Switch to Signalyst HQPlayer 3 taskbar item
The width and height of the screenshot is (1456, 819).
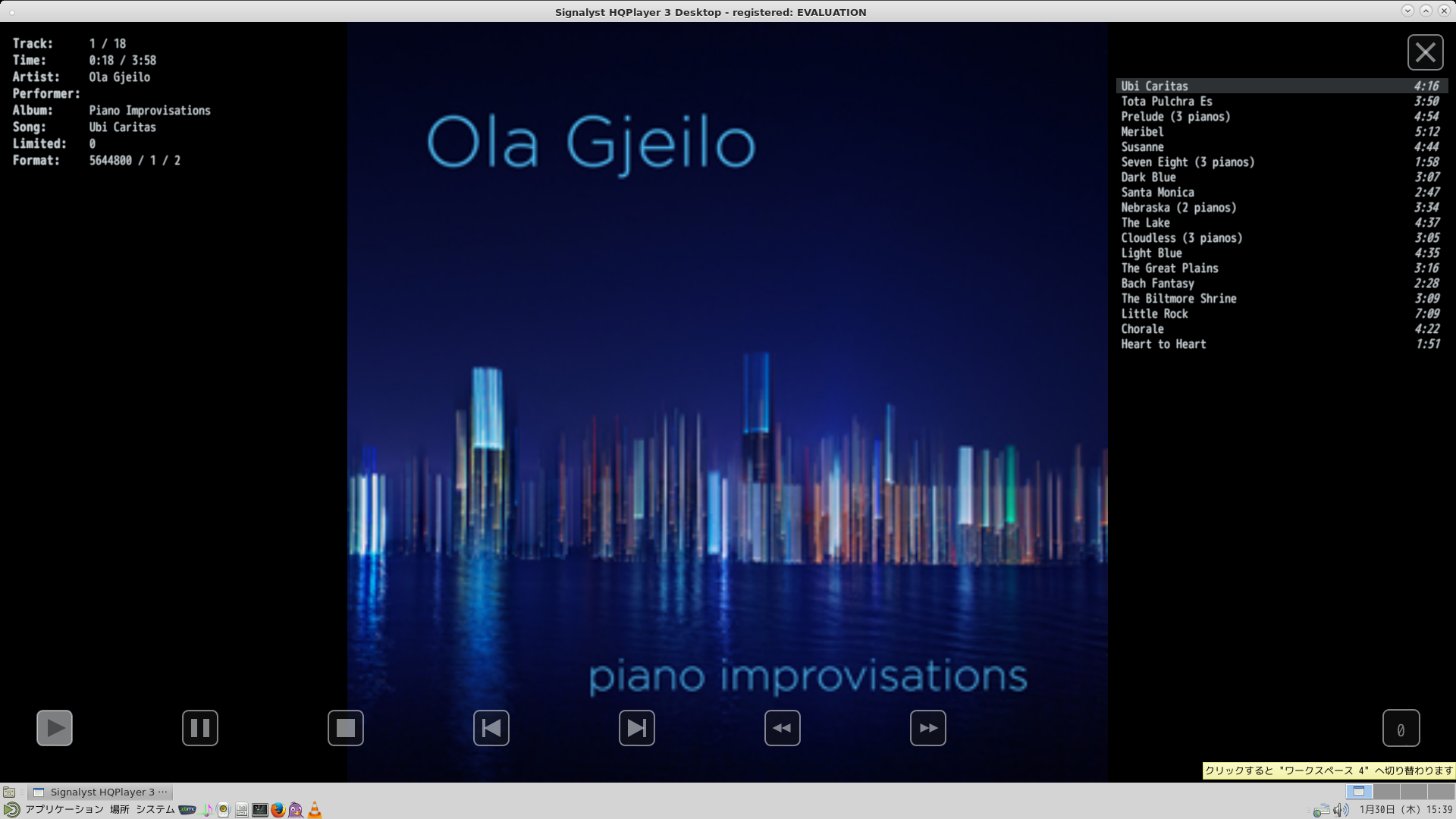click(100, 792)
